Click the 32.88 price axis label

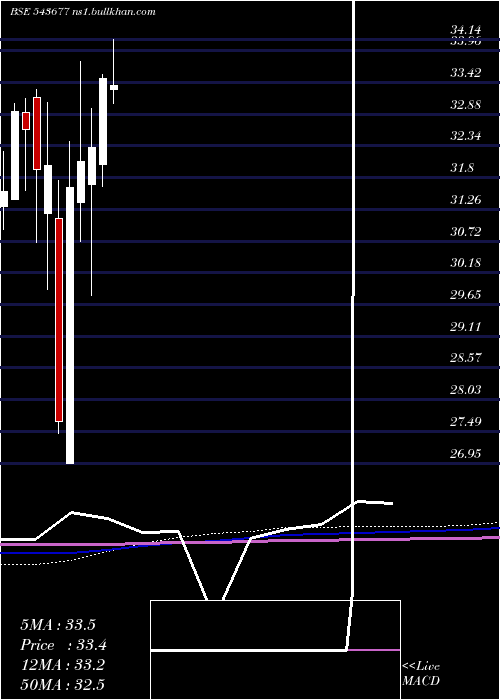[466, 105]
